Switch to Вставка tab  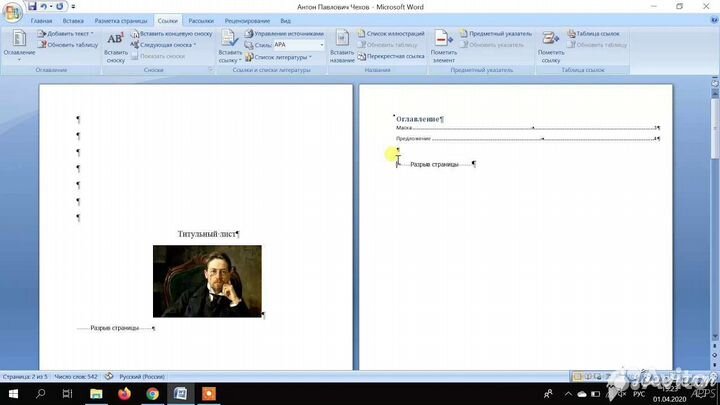(x=73, y=21)
